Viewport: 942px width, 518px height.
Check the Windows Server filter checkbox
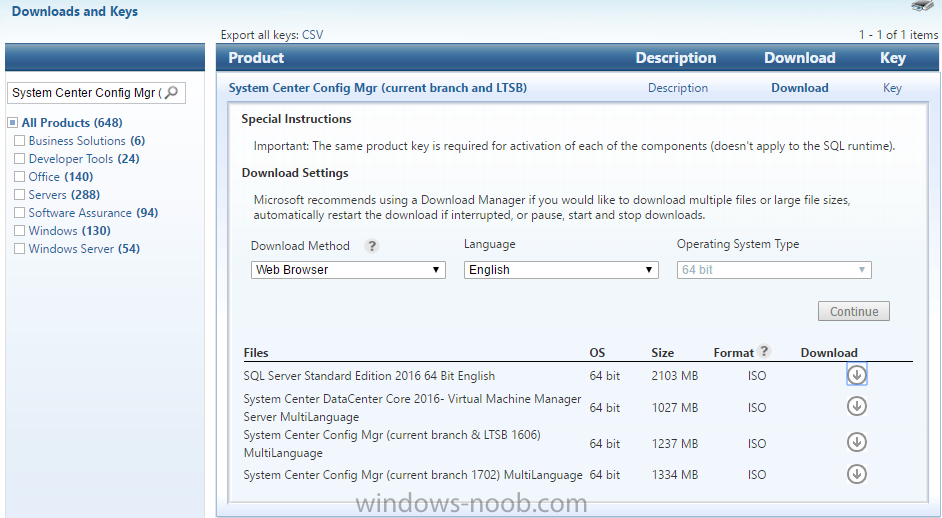19,249
